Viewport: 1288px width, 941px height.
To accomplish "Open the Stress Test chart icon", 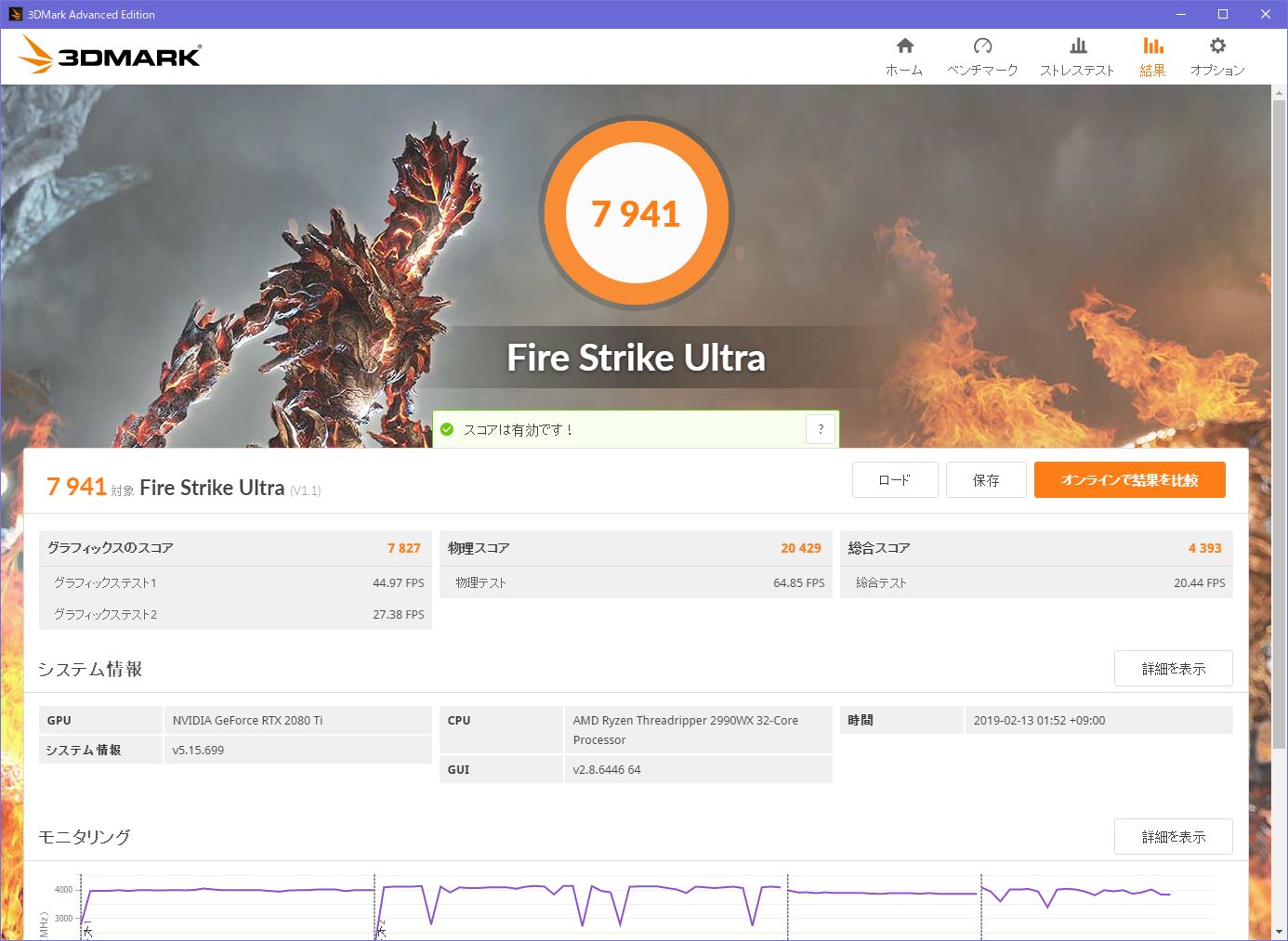I will (1077, 46).
